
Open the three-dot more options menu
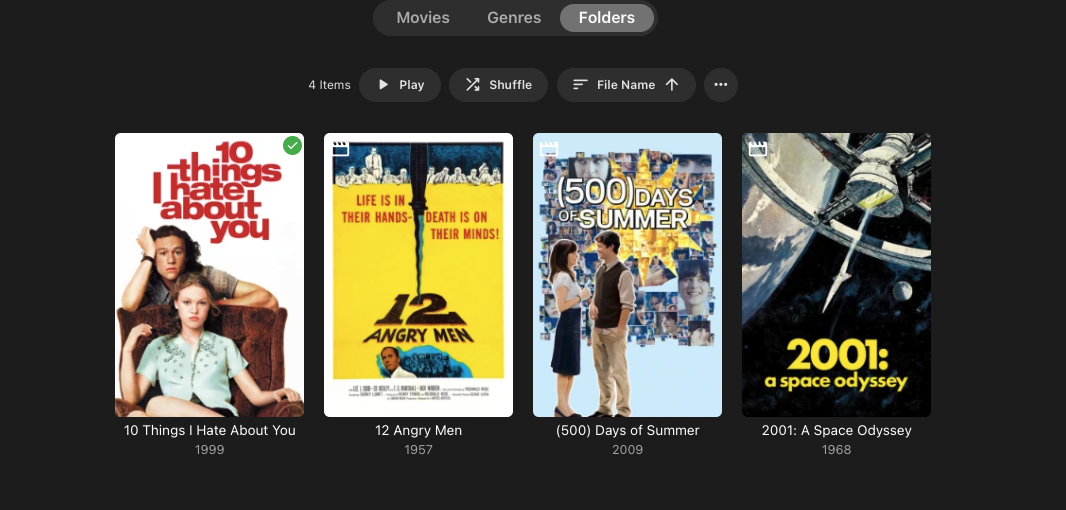(x=721, y=85)
